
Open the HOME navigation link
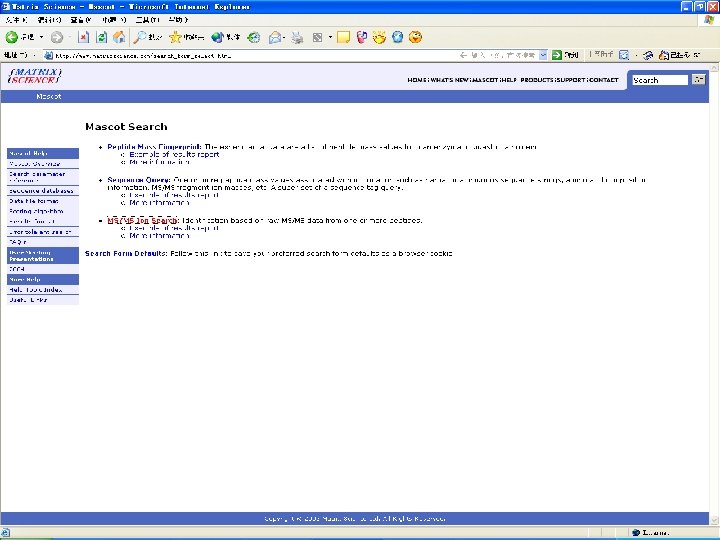point(417,80)
